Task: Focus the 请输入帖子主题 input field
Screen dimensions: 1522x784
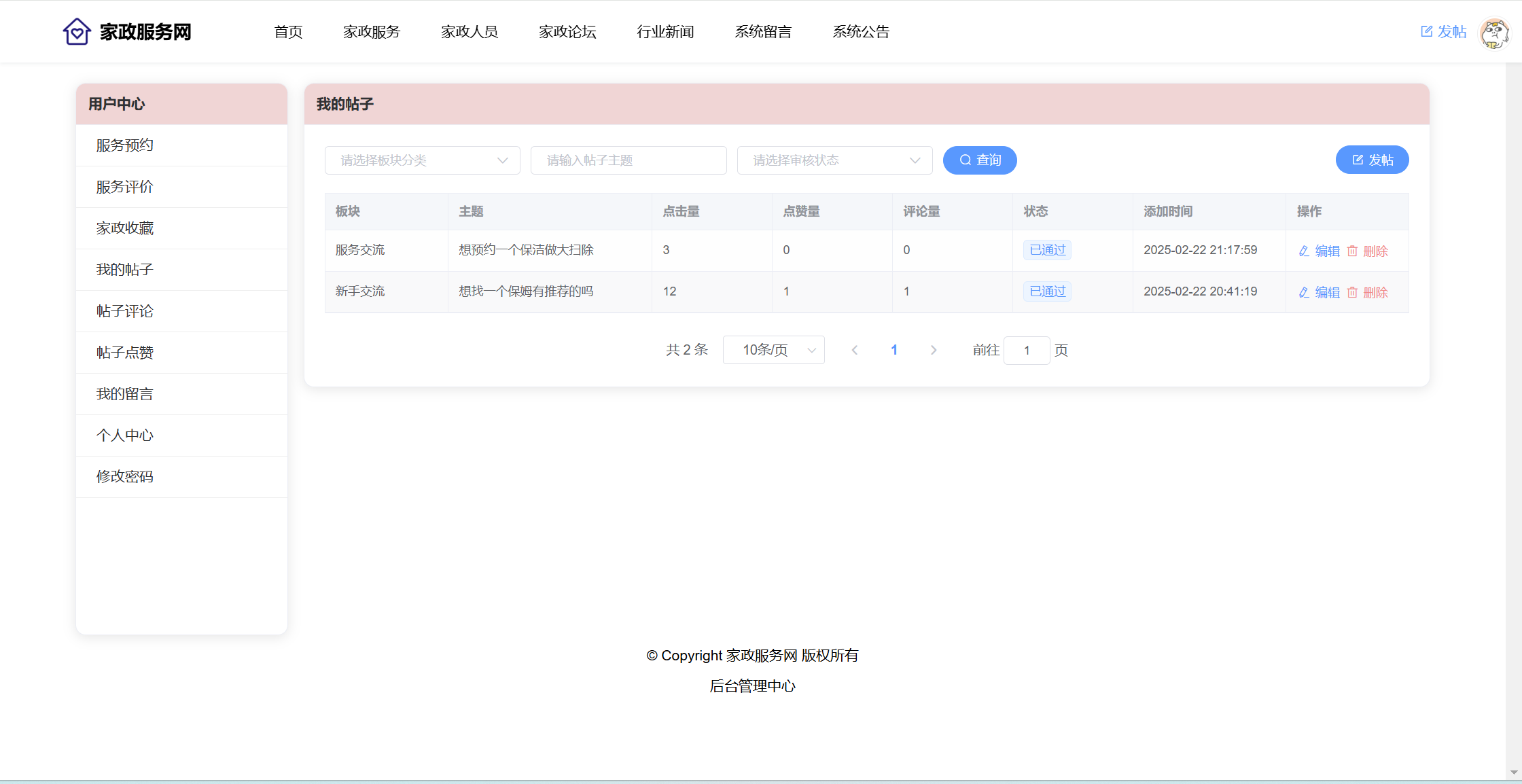Action: [x=629, y=160]
